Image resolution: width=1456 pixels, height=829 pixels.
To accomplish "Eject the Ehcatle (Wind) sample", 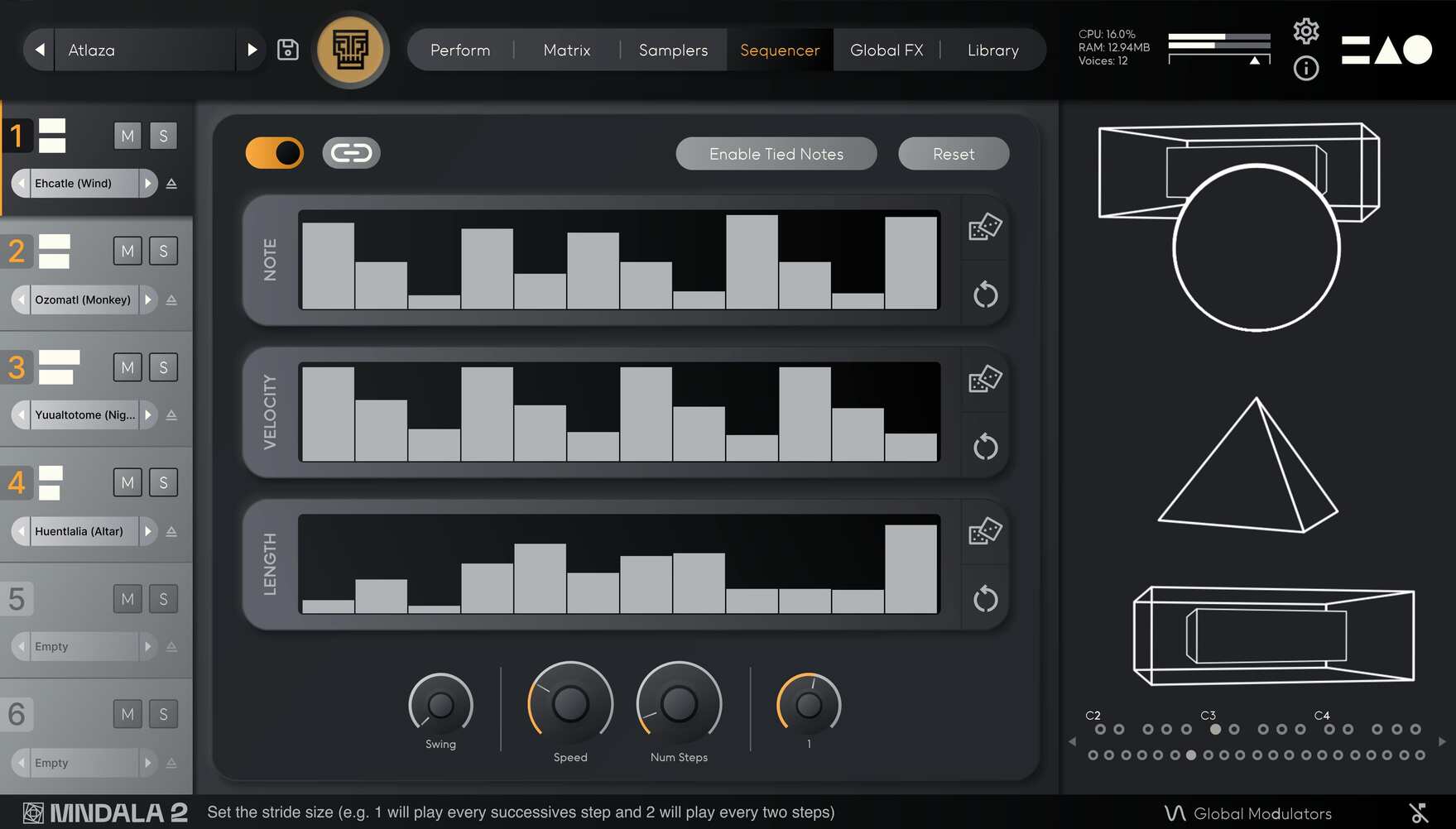I will pyautogui.click(x=171, y=183).
